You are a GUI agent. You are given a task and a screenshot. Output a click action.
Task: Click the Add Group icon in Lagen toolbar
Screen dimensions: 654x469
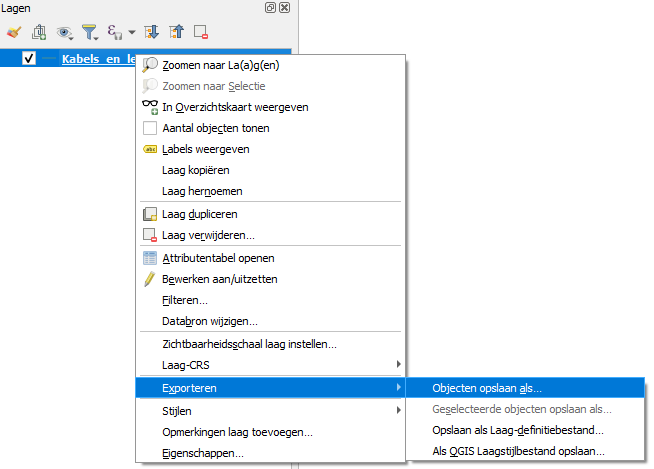39,32
